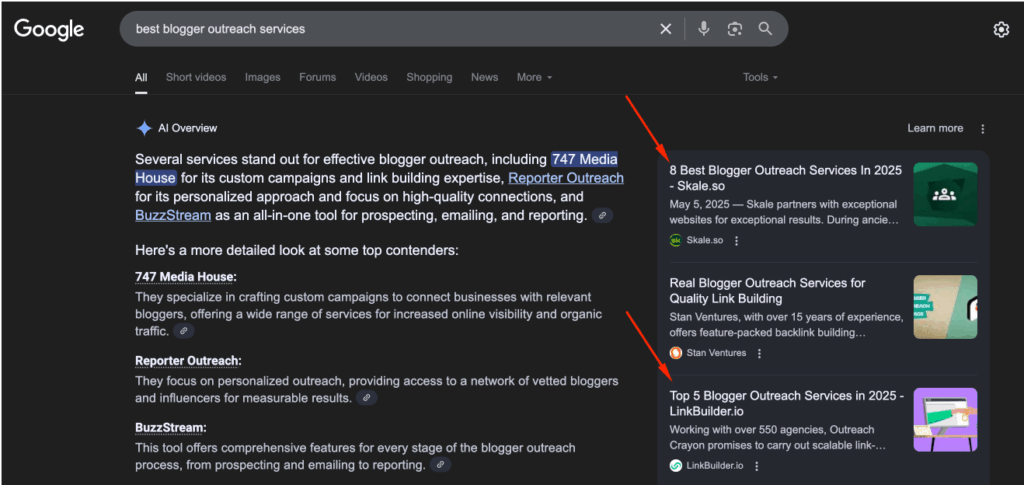This screenshot has width=1024, height=485.
Task: Select the All results tab
Action: tap(141, 77)
